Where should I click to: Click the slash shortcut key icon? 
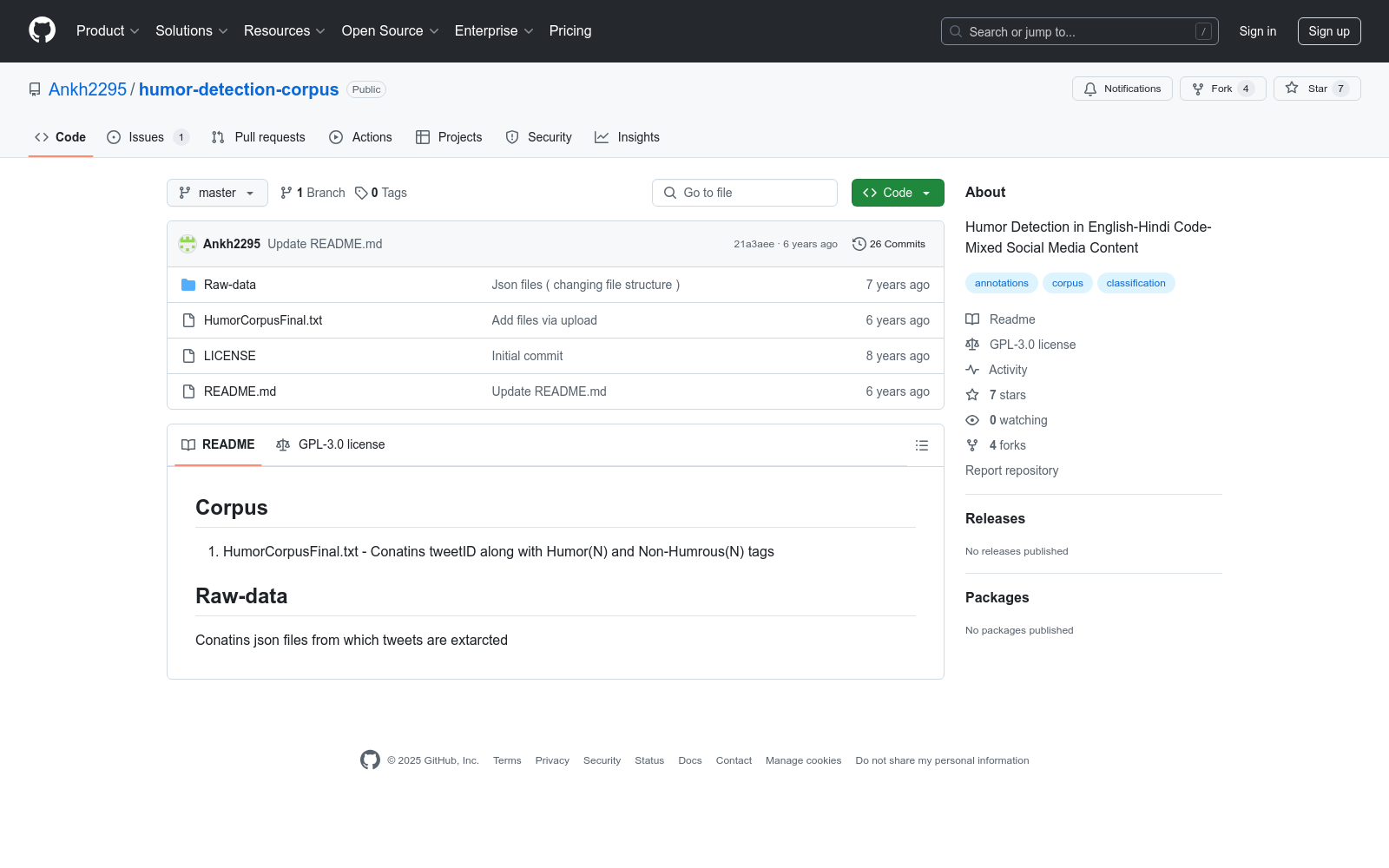pos(1203,31)
